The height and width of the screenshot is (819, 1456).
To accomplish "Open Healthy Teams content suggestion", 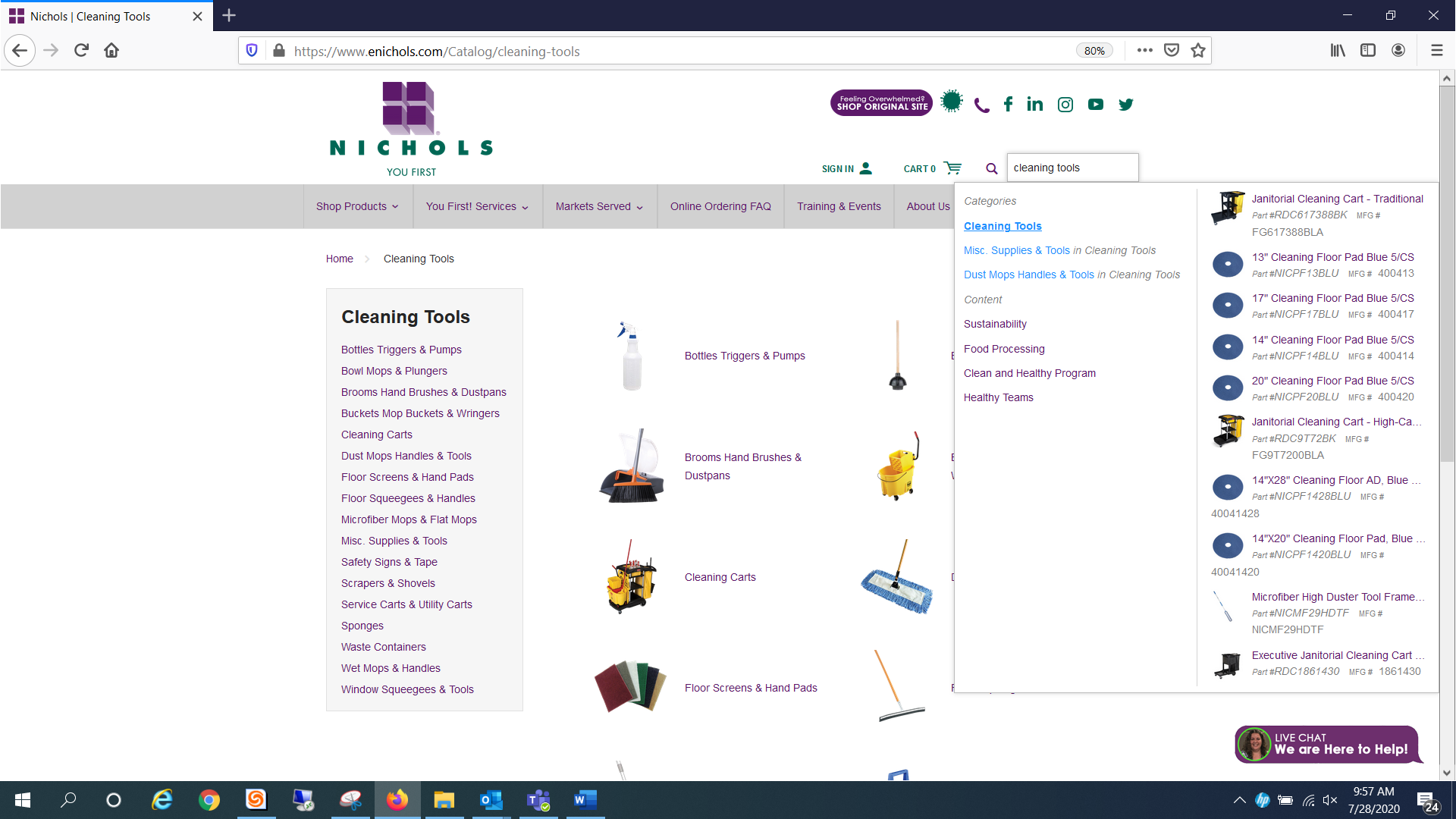I will 998,397.
